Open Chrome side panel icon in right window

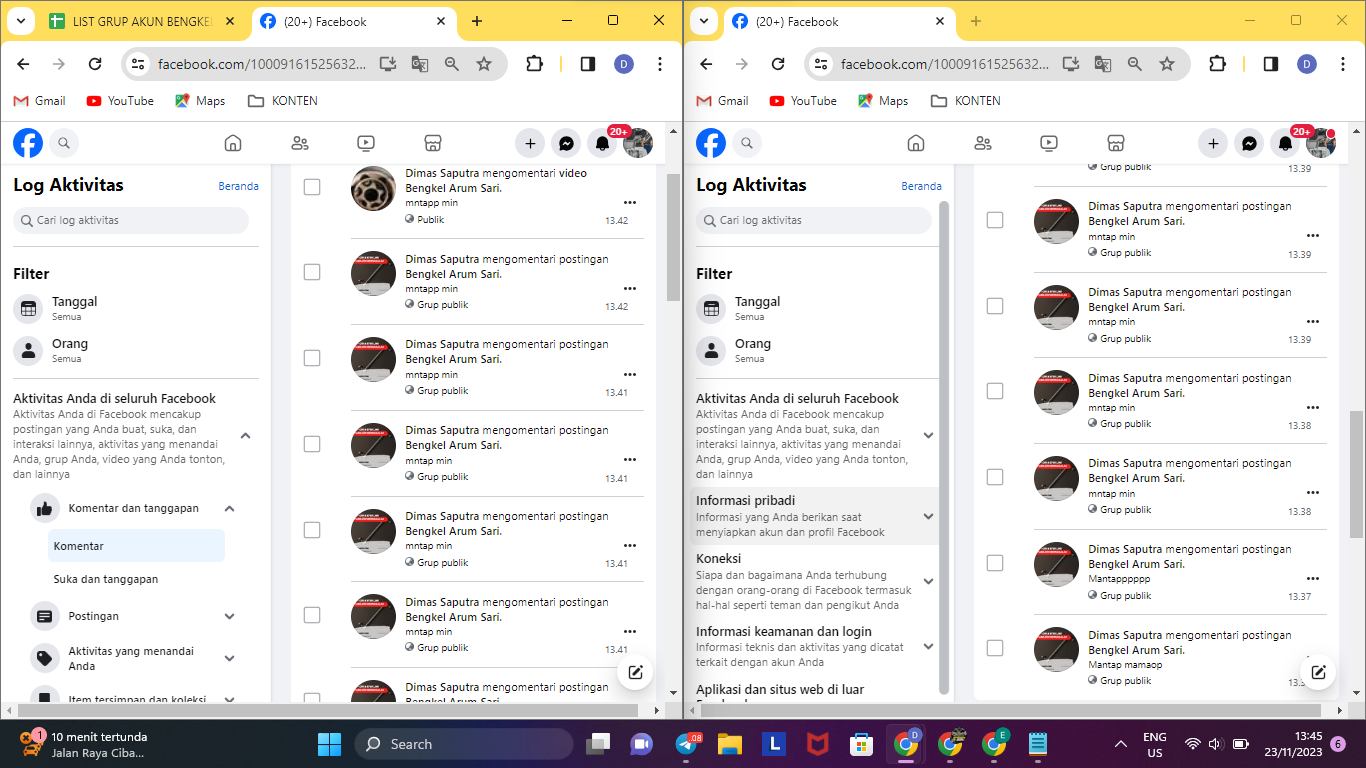point(1271,64)
